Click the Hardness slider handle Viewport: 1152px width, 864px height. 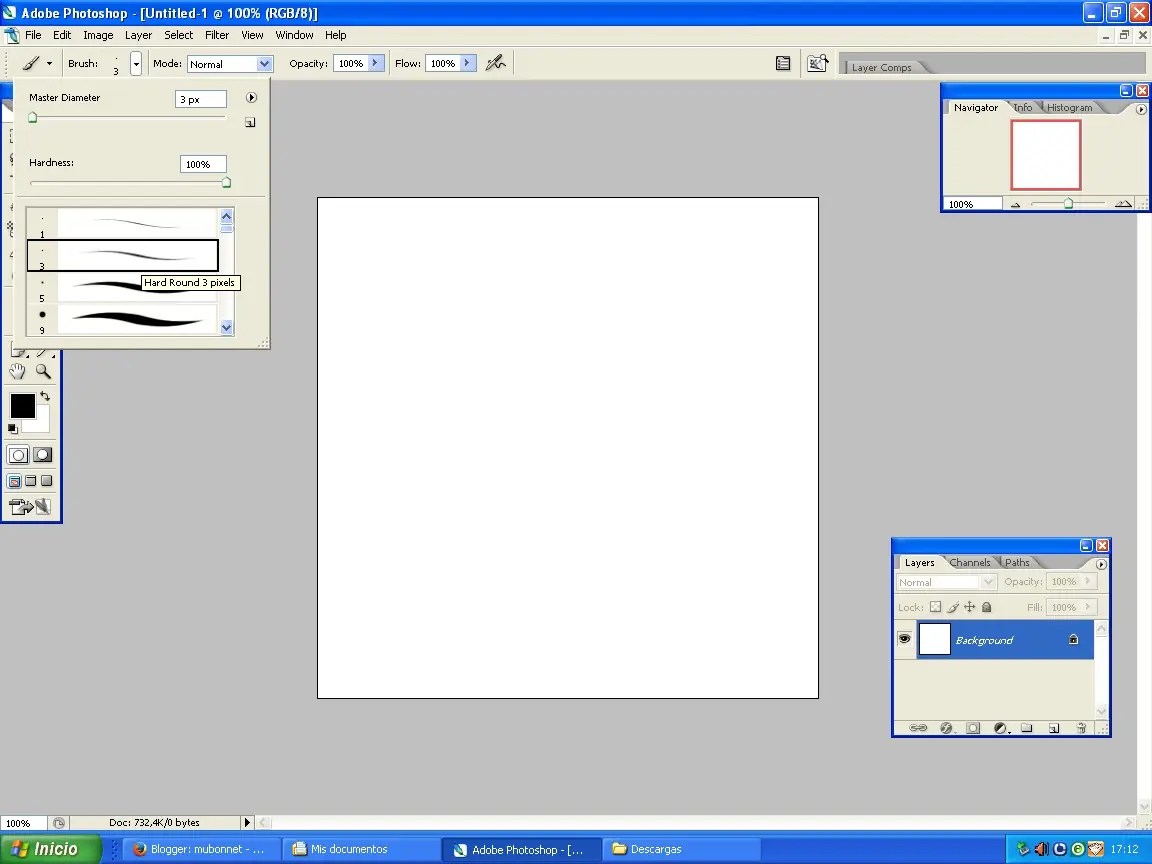pyautogui.click(x=226, y=182)
